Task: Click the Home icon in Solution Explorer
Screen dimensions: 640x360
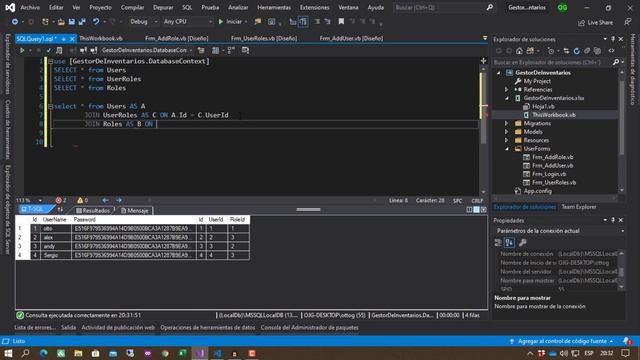Action: pos(519,51)
